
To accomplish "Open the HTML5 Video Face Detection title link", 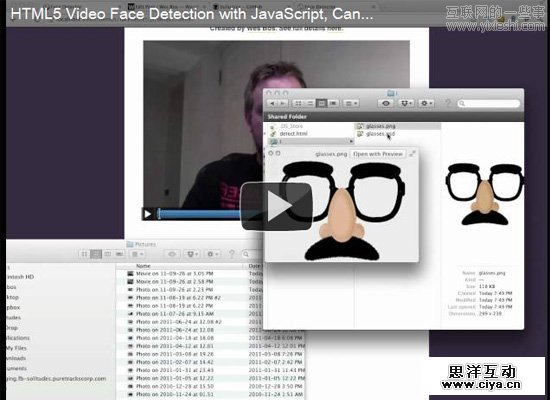I will (192, 14).
